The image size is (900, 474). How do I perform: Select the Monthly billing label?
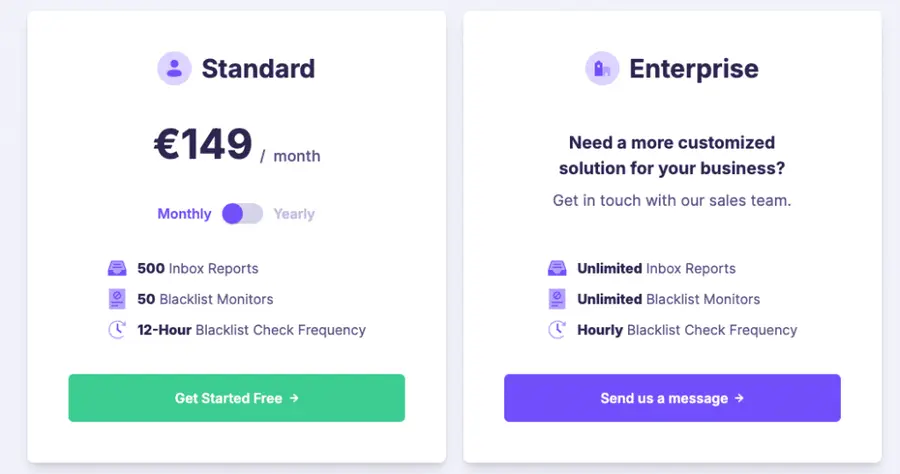point(184,214)
